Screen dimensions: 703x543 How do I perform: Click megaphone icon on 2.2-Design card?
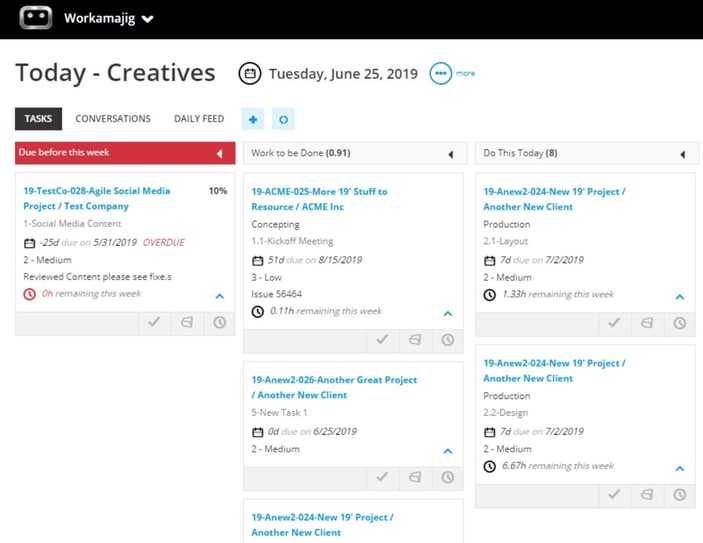[x=647, y=494]
